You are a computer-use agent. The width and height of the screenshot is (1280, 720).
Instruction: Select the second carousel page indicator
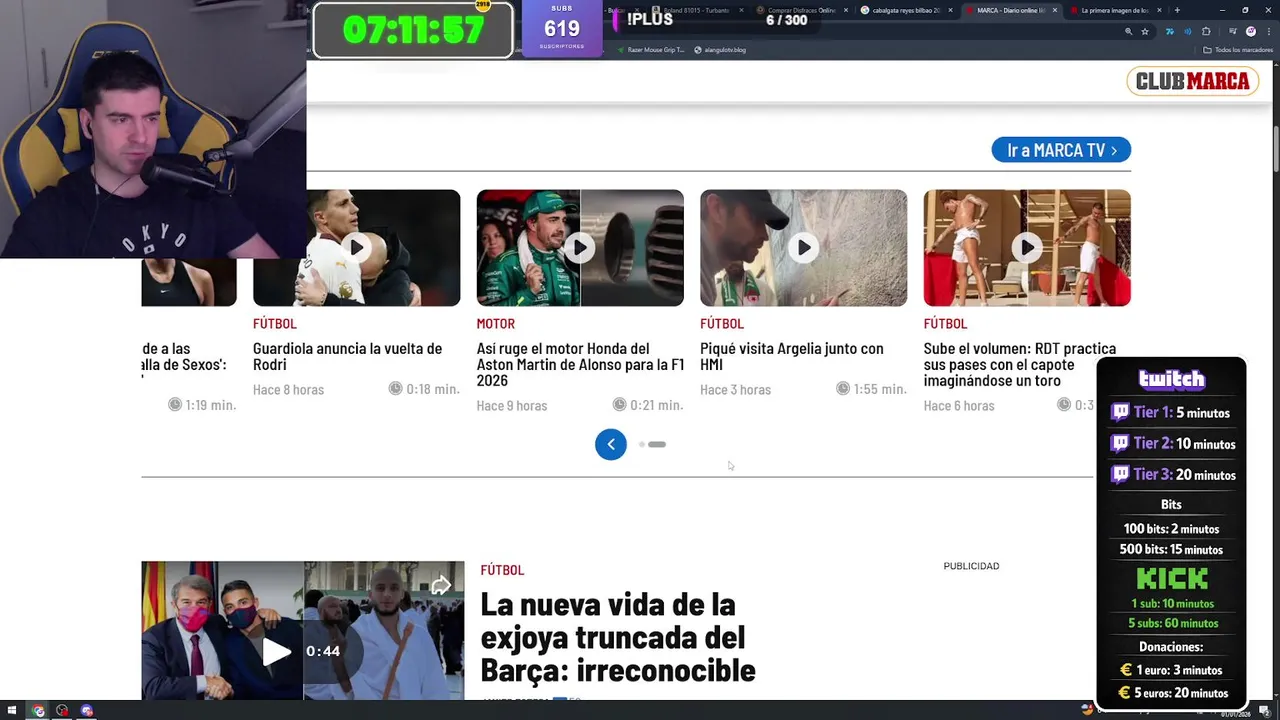click(657, 444)
